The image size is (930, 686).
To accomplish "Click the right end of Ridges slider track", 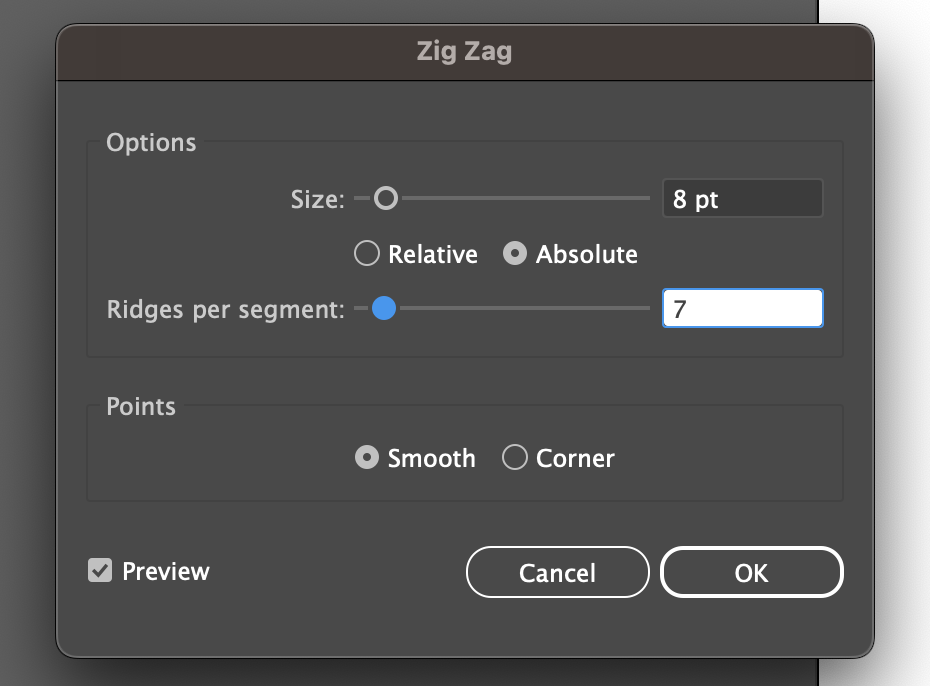I will click(x=646, y=309).
